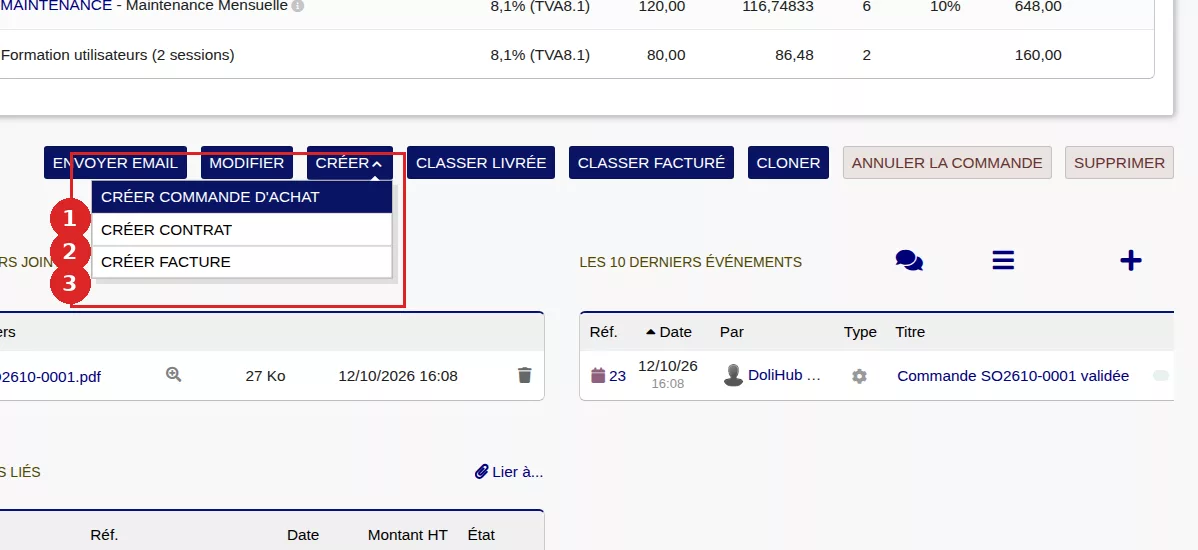Viewport: 1198px width, 550px height.
Task: Open events list view icon
Action: pyautogui.click(x=1003, y=260)
